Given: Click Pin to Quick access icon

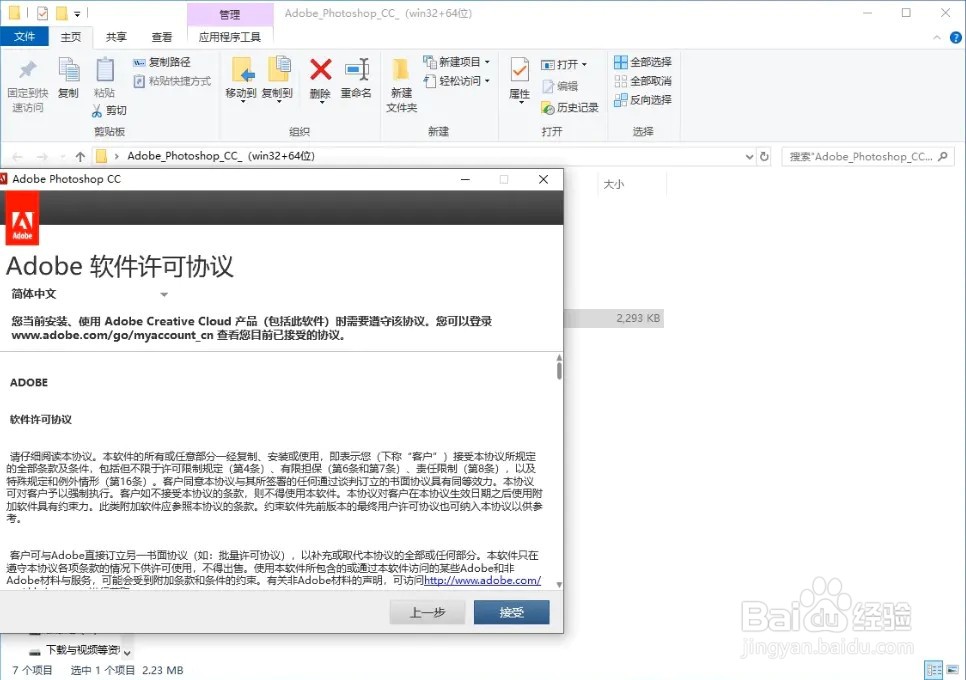Looking at the screenshot, I should [x=27, y=70].
